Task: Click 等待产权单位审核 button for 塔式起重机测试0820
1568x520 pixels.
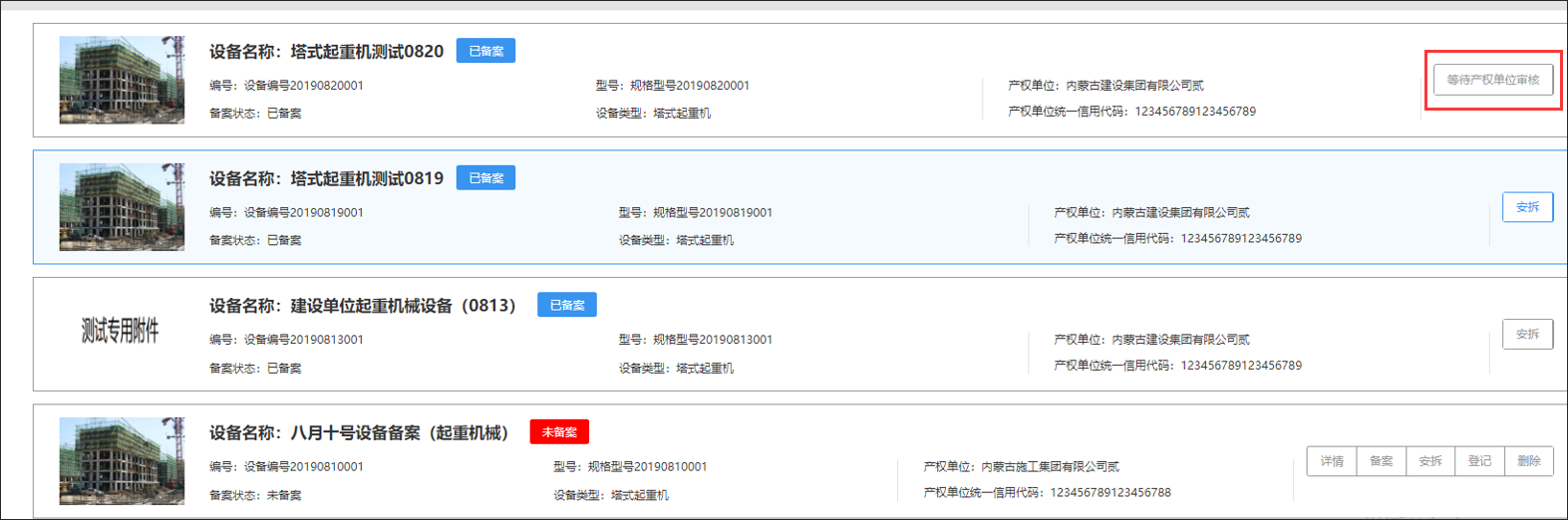Action: (1492, 80)
